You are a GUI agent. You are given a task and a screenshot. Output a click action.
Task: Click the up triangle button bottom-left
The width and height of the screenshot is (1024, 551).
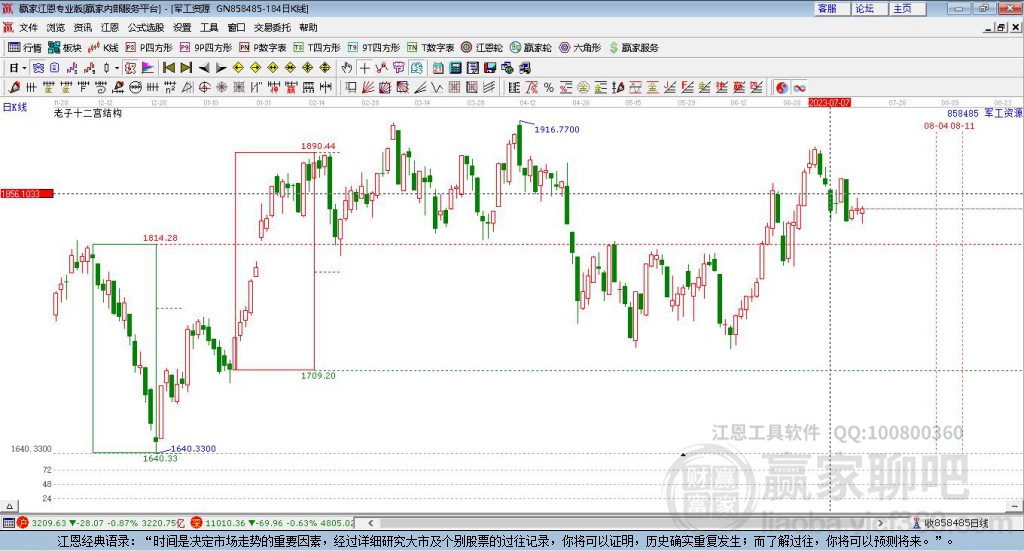point(9,506)
